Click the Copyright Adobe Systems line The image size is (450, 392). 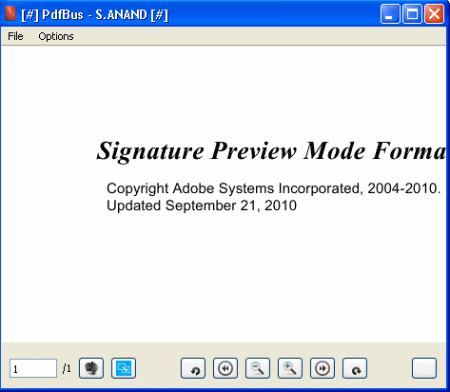tap(274, 189)
